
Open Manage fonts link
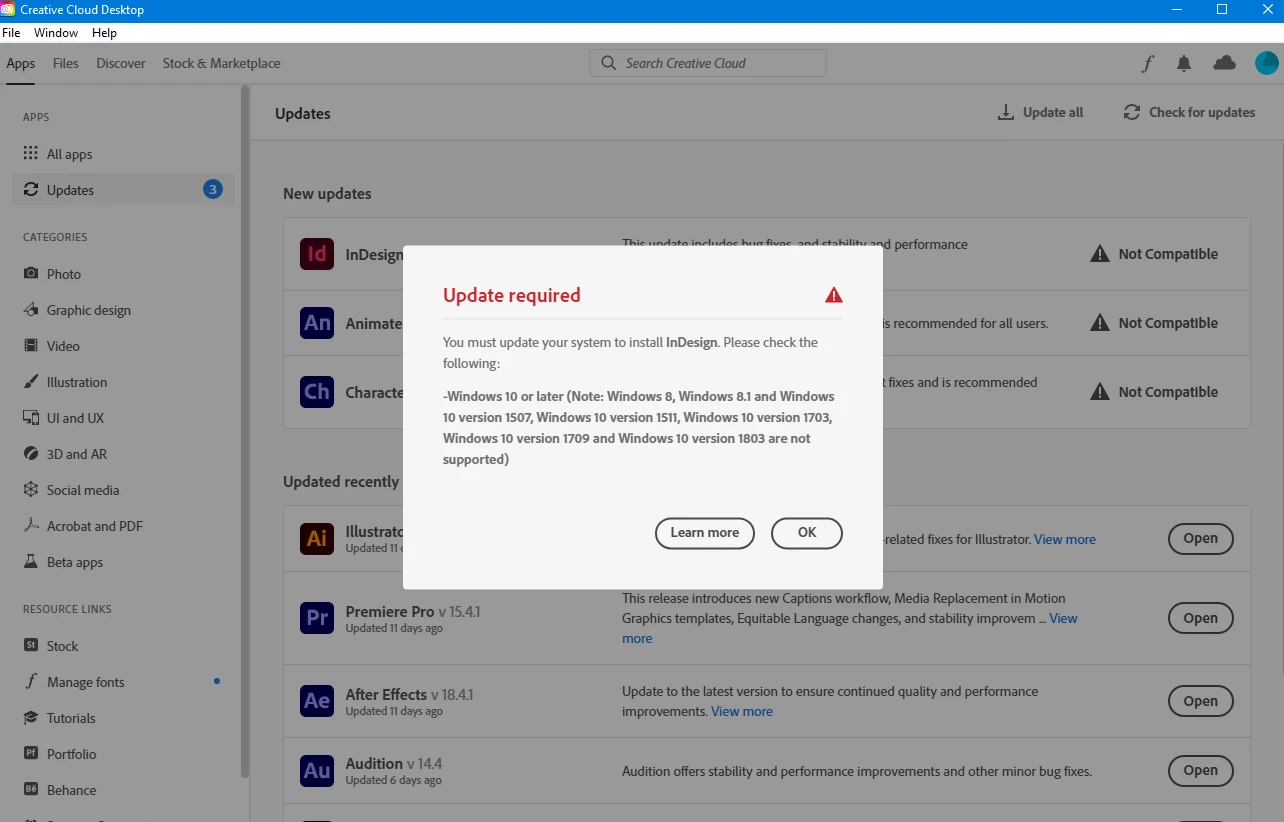[123, 682]
